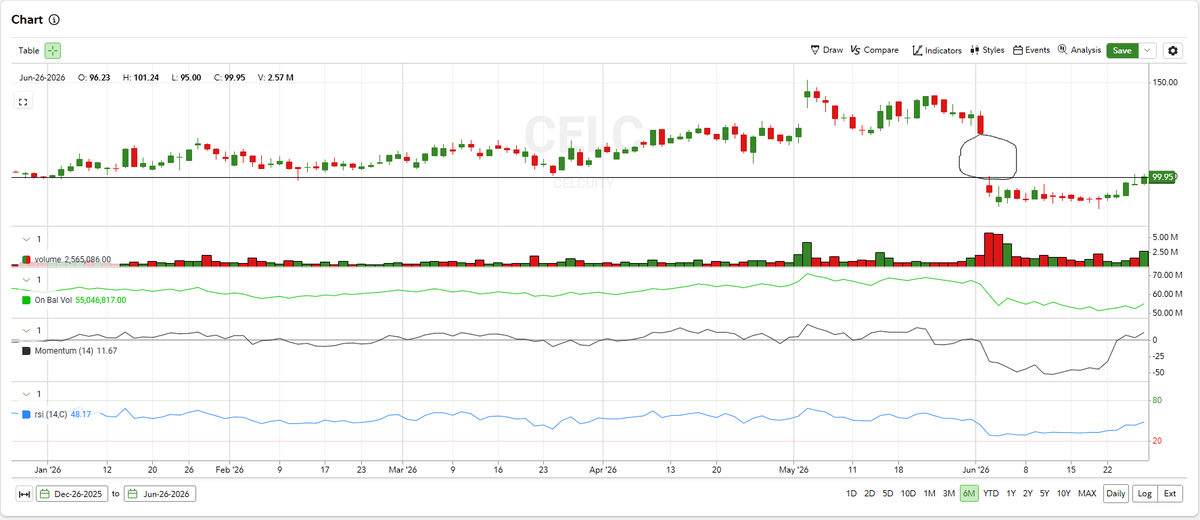Toggle Log scale
This screenshot has height=520, width=1200.
point(1144,494)
